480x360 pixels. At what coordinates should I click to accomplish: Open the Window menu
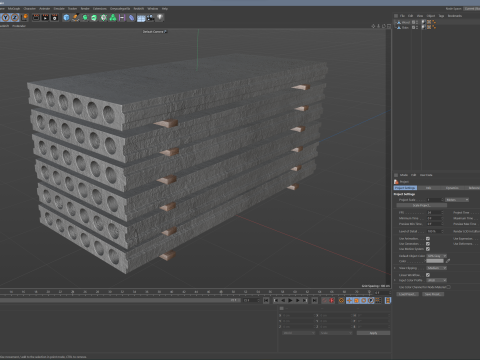tap(153, 9)
